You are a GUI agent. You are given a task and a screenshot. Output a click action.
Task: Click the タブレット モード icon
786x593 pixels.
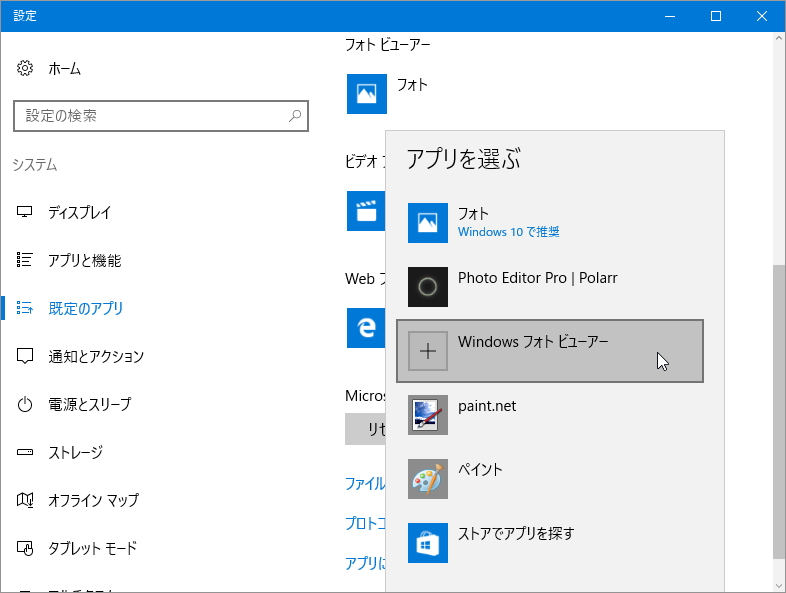tap(25, 548)
